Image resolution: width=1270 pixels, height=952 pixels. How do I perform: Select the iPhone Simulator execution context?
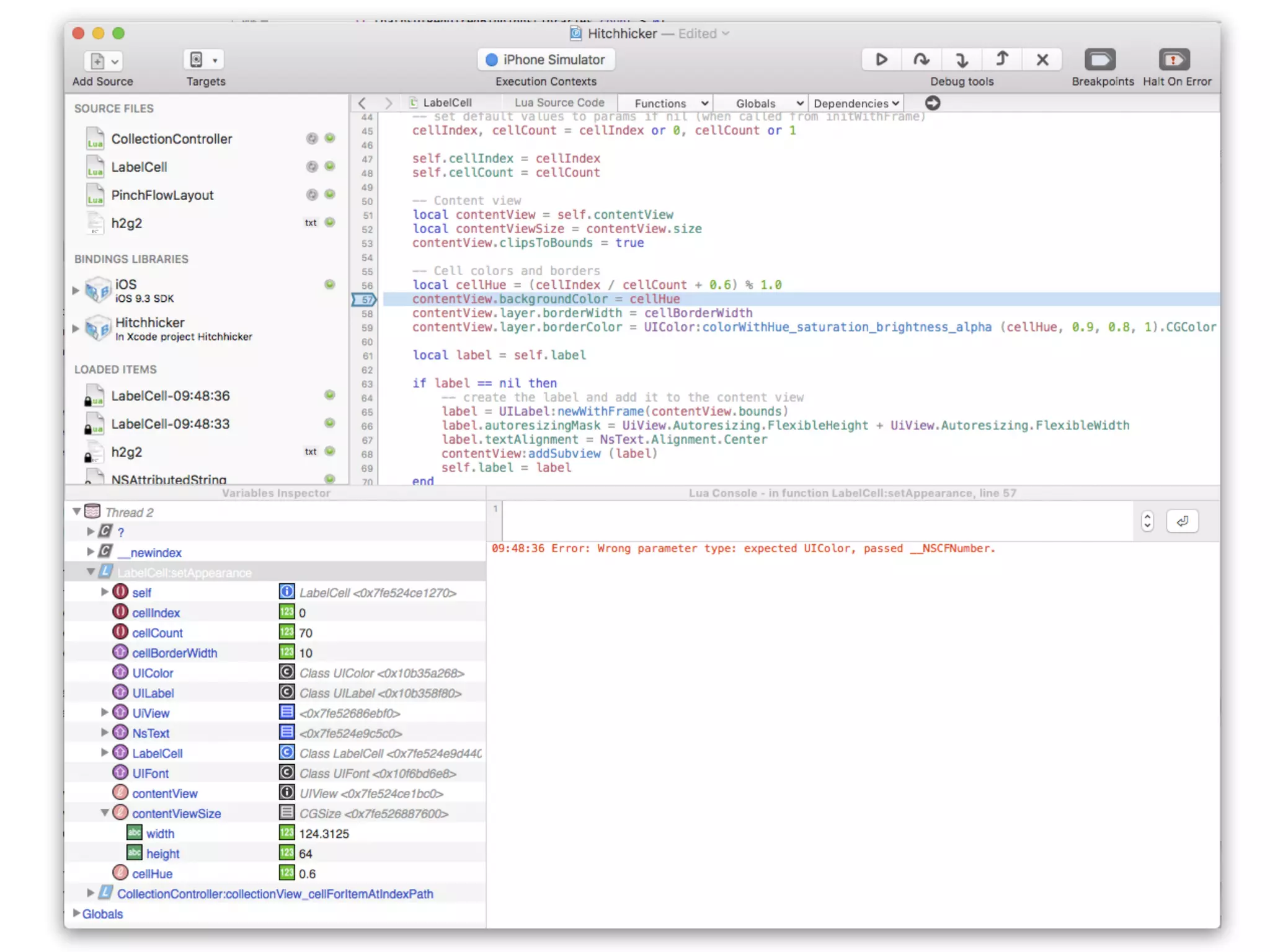coord(546,59)
